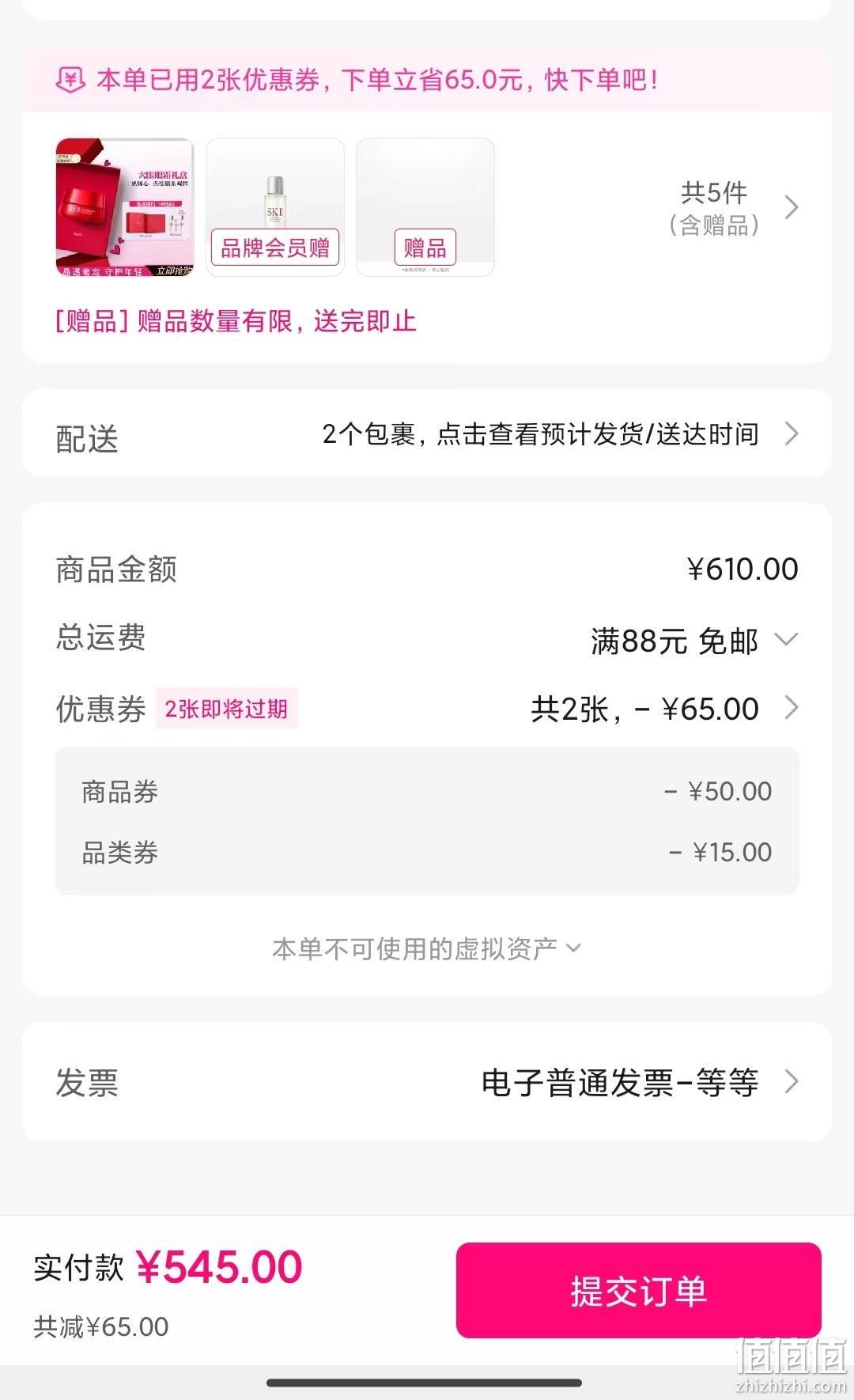
Task: Submit order with 提交订单 button
Action: coord(639,1290)
